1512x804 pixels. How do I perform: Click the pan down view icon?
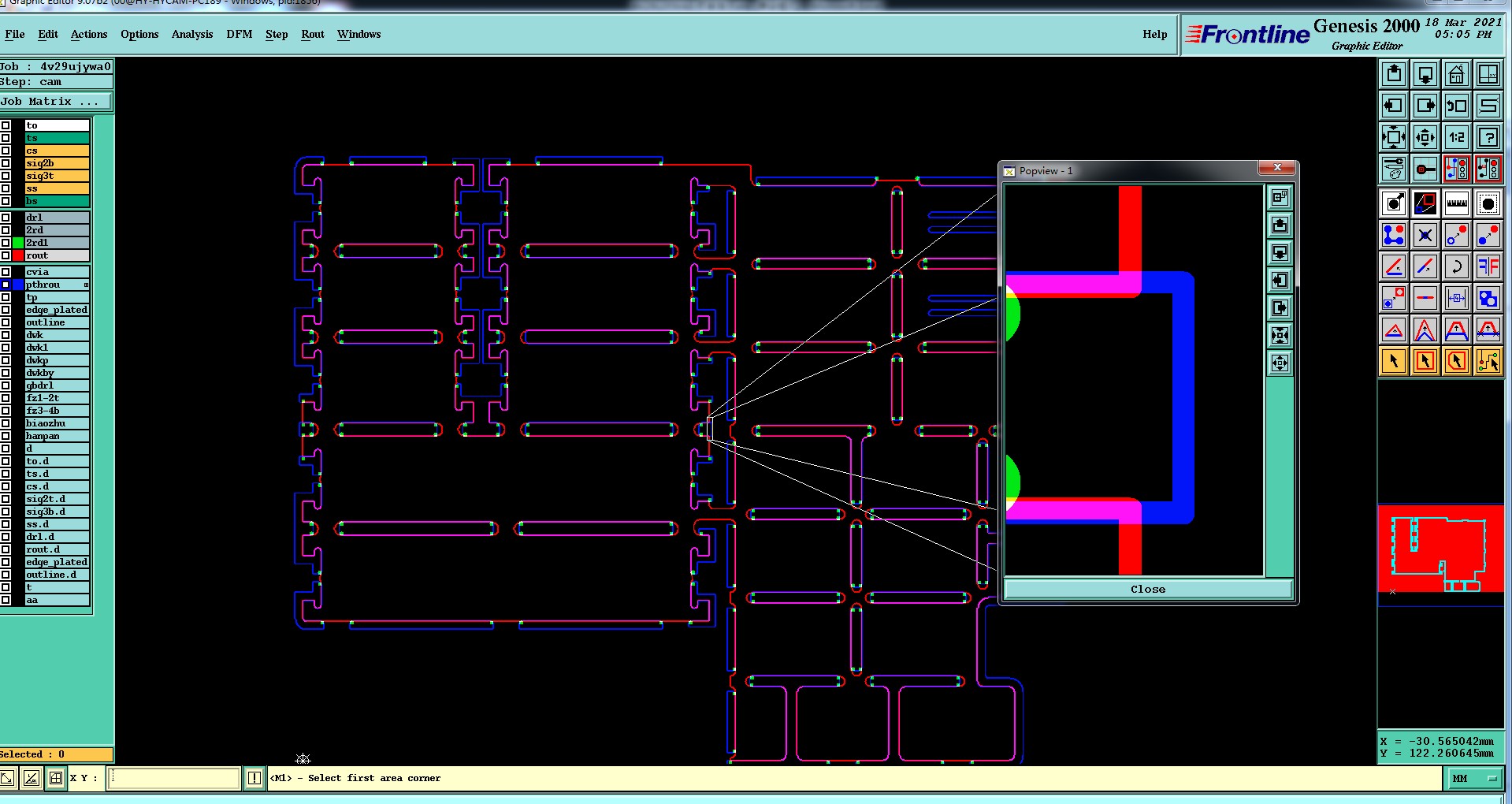click(1425, 74)
